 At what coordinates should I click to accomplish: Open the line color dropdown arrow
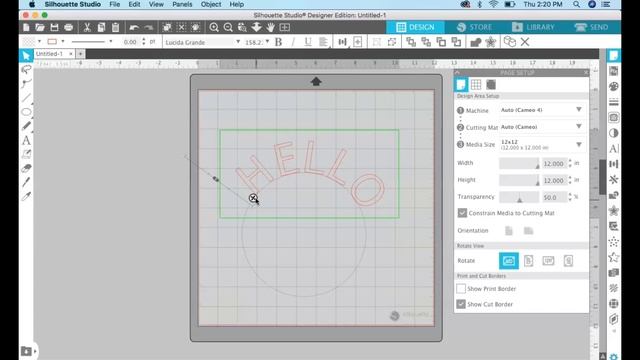coord(62,42)
